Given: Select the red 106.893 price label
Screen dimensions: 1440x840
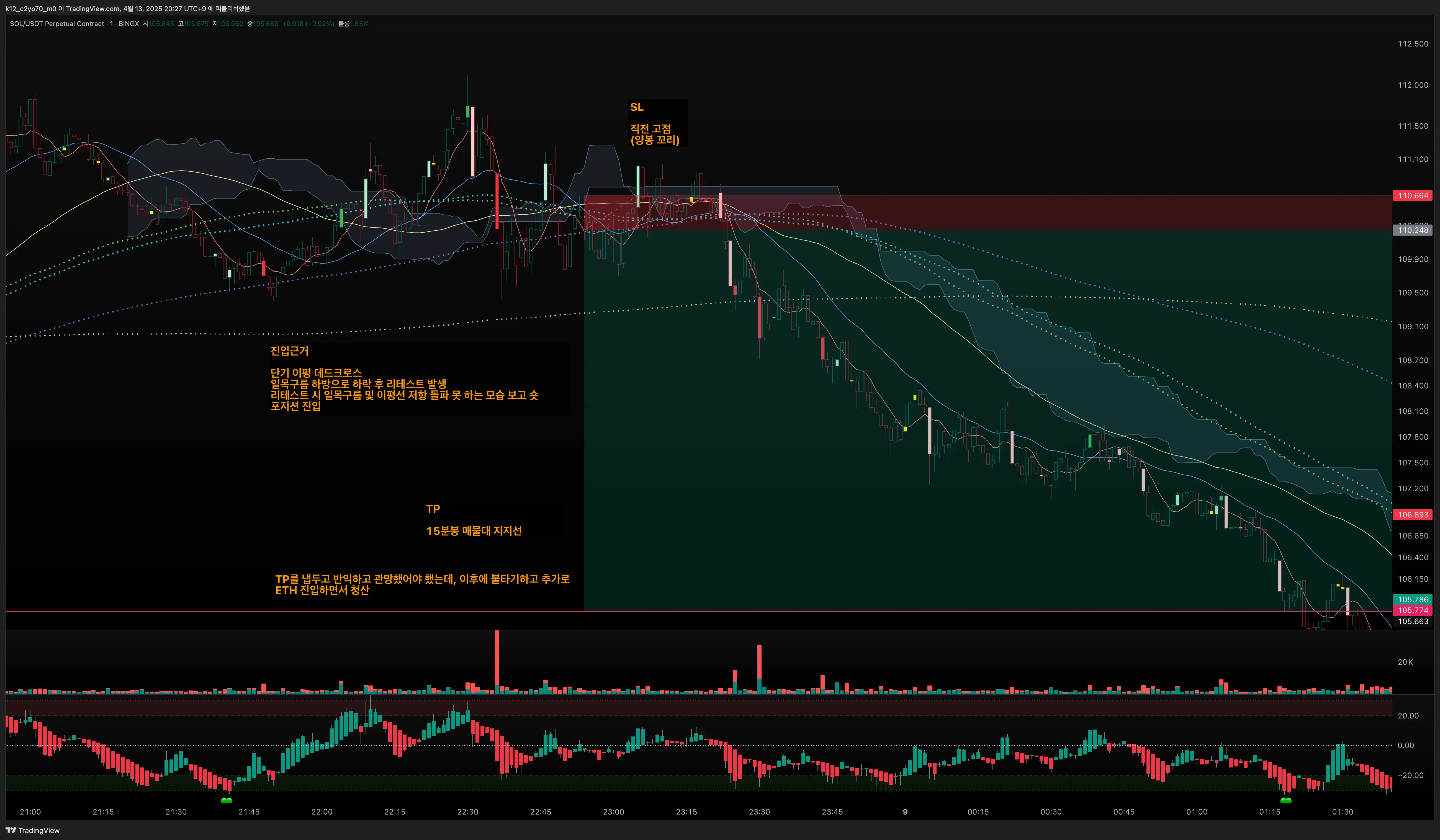Looking at the screenshot, I should [1413, 515].
